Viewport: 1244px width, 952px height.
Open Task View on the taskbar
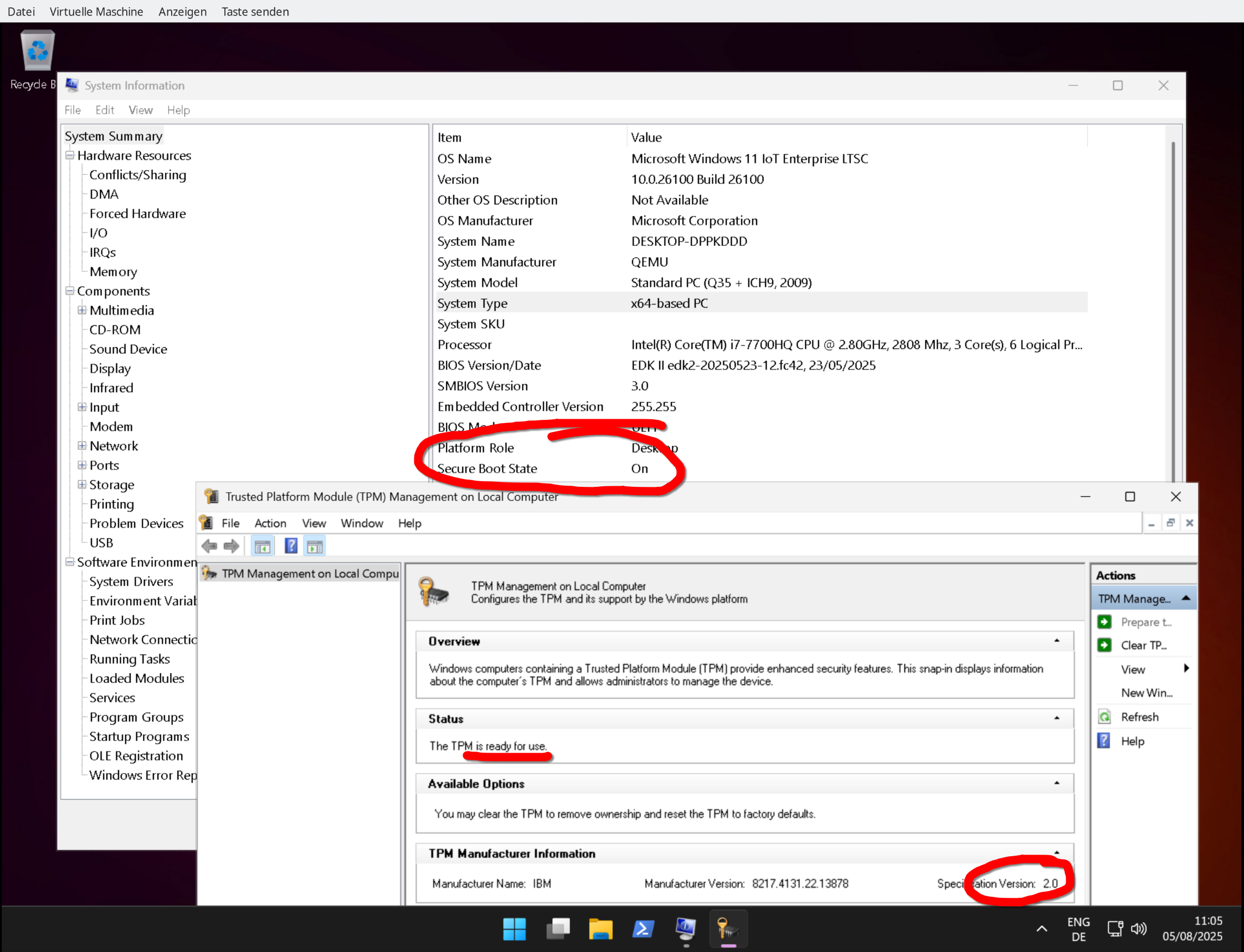(558, 929)
